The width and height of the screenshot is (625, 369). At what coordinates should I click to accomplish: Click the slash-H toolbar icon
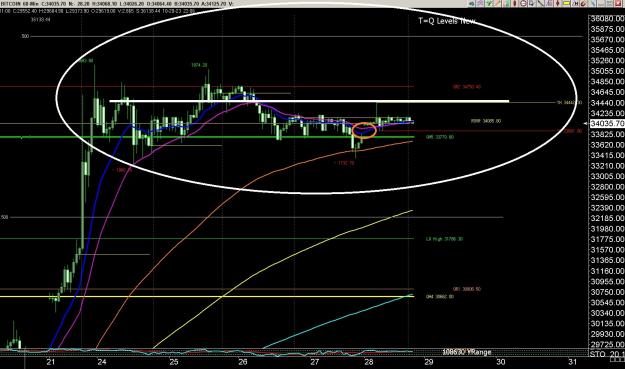[576, 4]
